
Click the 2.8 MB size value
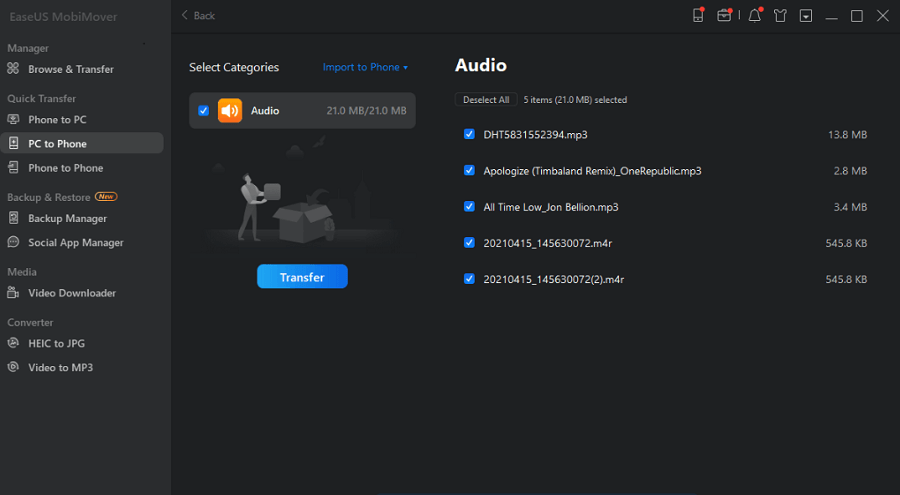850,171
